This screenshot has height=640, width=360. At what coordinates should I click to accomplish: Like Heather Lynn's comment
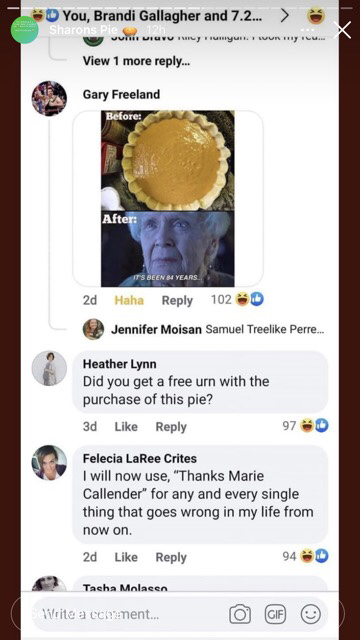126,427
